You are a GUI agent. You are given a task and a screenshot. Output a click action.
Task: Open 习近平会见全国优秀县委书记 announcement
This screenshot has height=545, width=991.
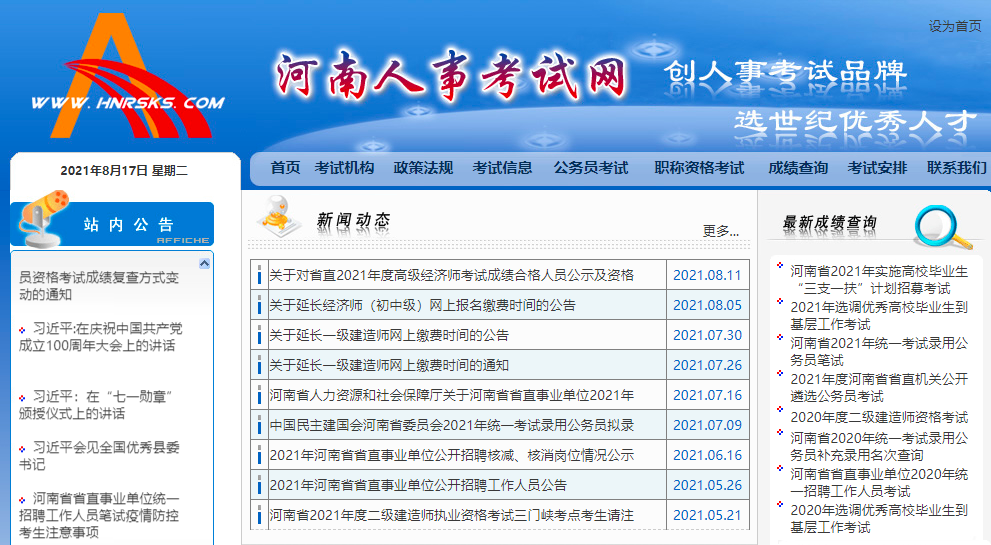click(99, 456)
